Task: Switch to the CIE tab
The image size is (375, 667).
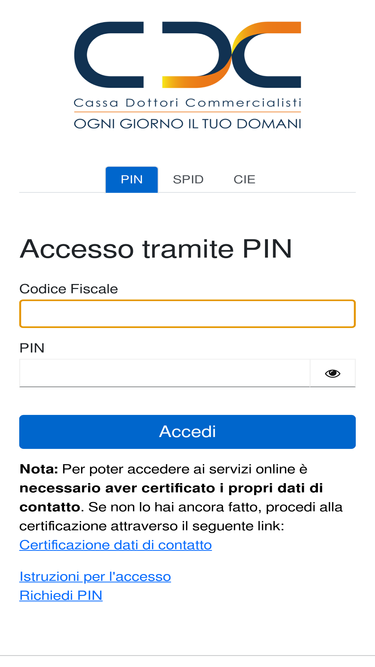Action: point(244,180)
